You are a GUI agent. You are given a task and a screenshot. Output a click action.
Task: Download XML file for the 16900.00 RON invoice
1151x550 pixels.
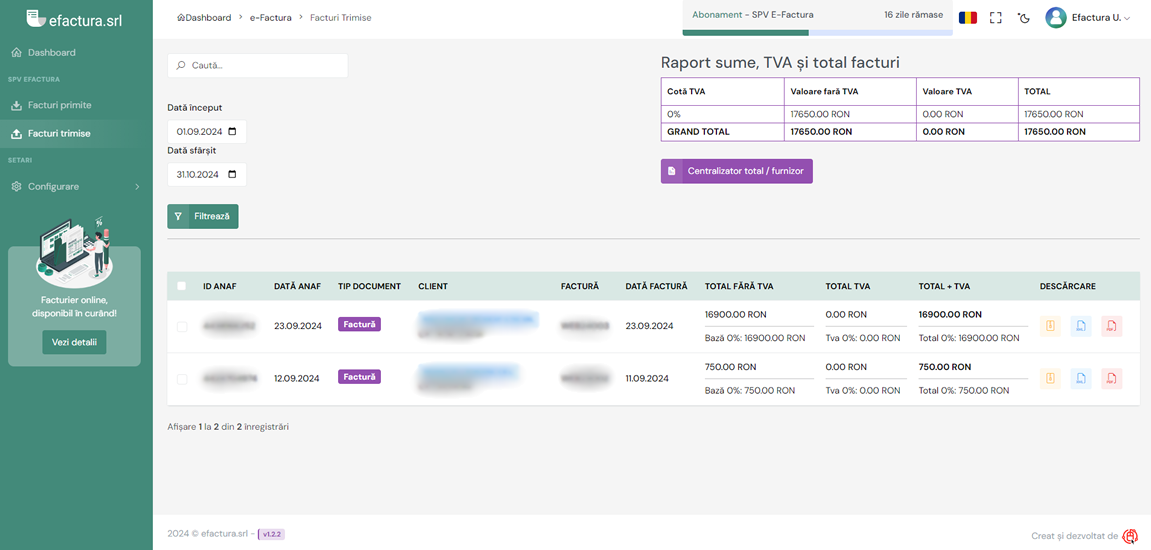pyautogui.click(x=1081, y=326)
